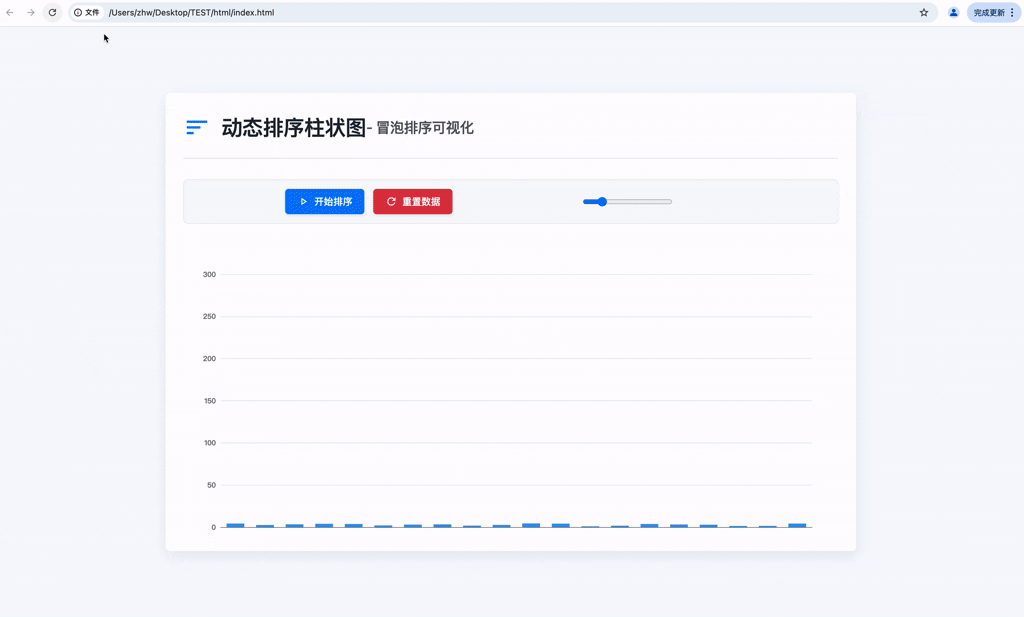This screenshot has height=617, width=1024.
Task: Click the sorting bars logo icon
Action: (196, 127)
